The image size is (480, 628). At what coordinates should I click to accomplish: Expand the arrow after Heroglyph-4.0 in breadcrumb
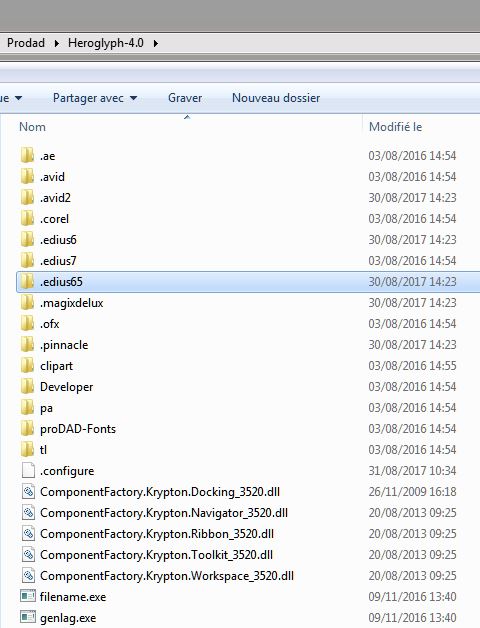coord(155,43)
